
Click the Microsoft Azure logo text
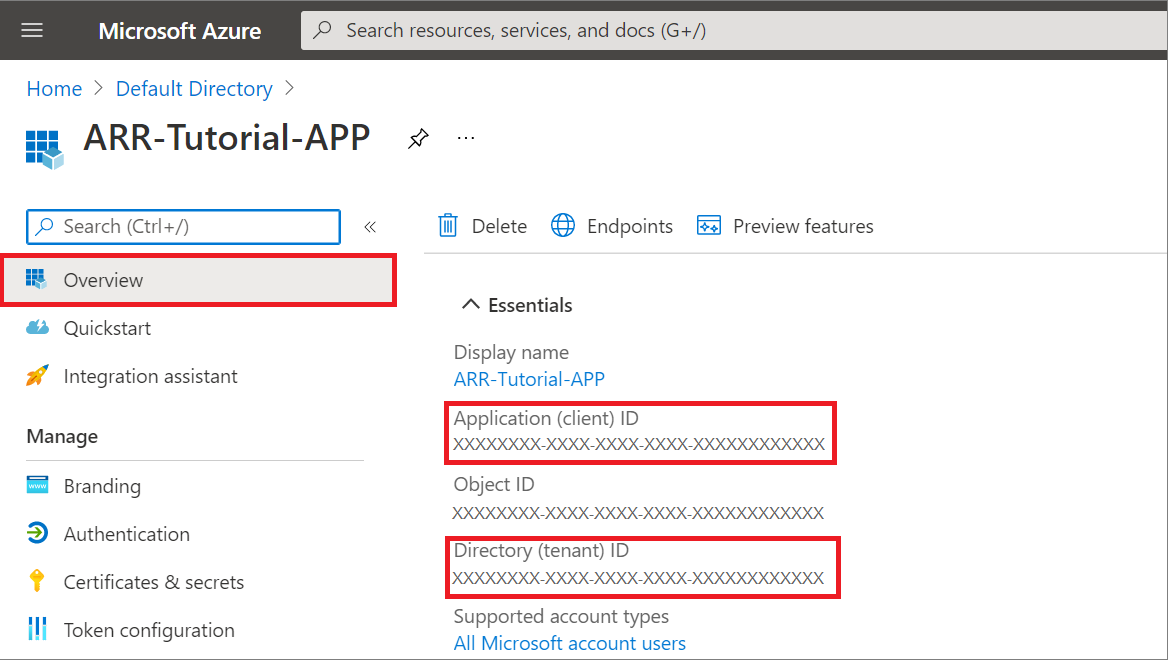tap(180, 31)
